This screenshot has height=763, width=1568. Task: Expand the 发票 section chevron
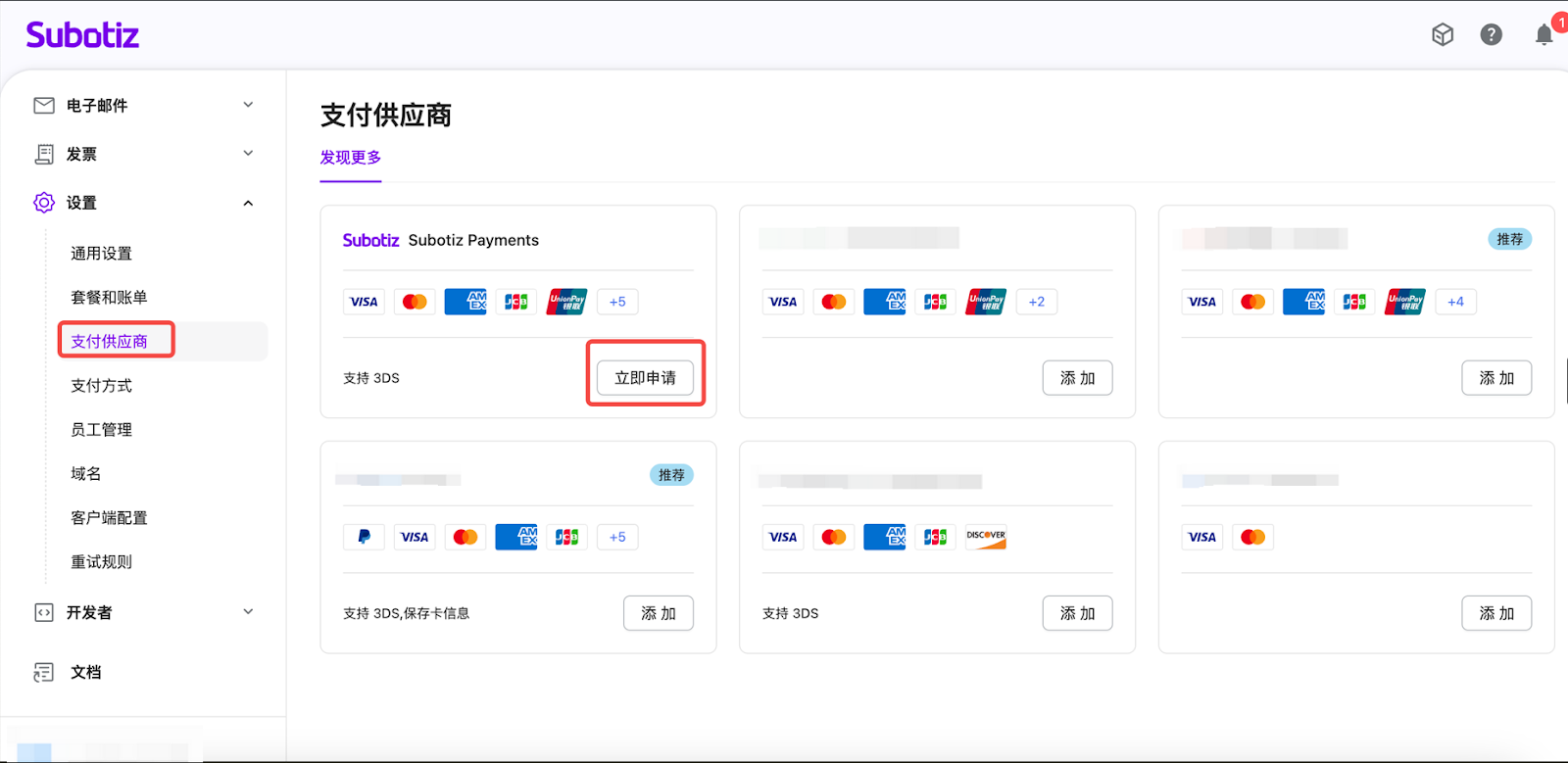pyautogui.click(x=248, y=154)
